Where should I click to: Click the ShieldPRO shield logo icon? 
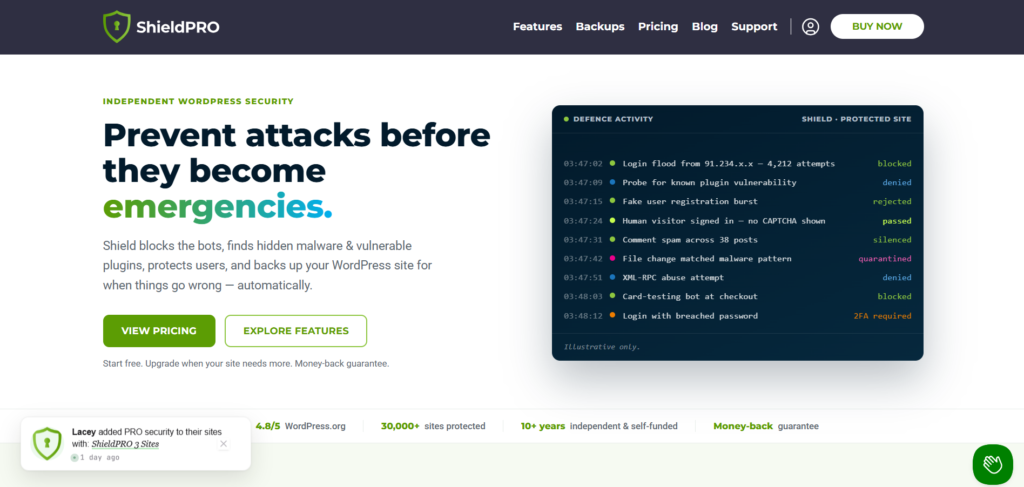117,27
